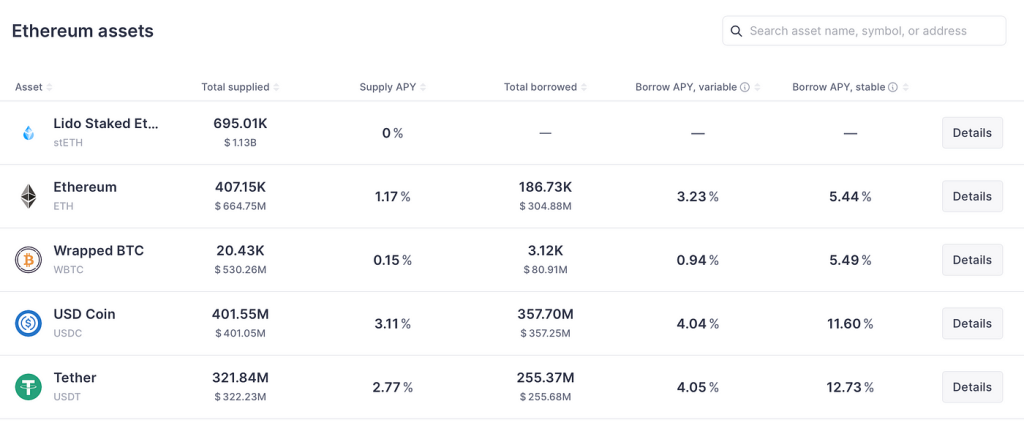
Task: Click the 5.49% stable borrow APY
Action: (x=850, y=260)
